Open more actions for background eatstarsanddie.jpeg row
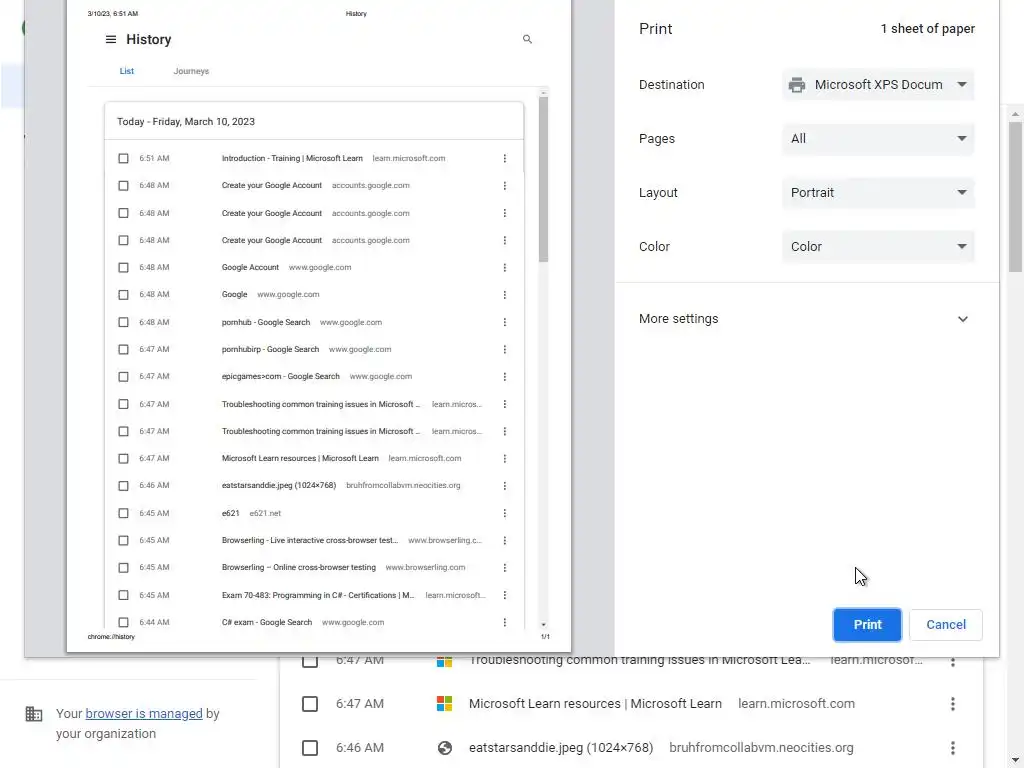Viewport: 1024px width, 768px height. pos(953,748)
